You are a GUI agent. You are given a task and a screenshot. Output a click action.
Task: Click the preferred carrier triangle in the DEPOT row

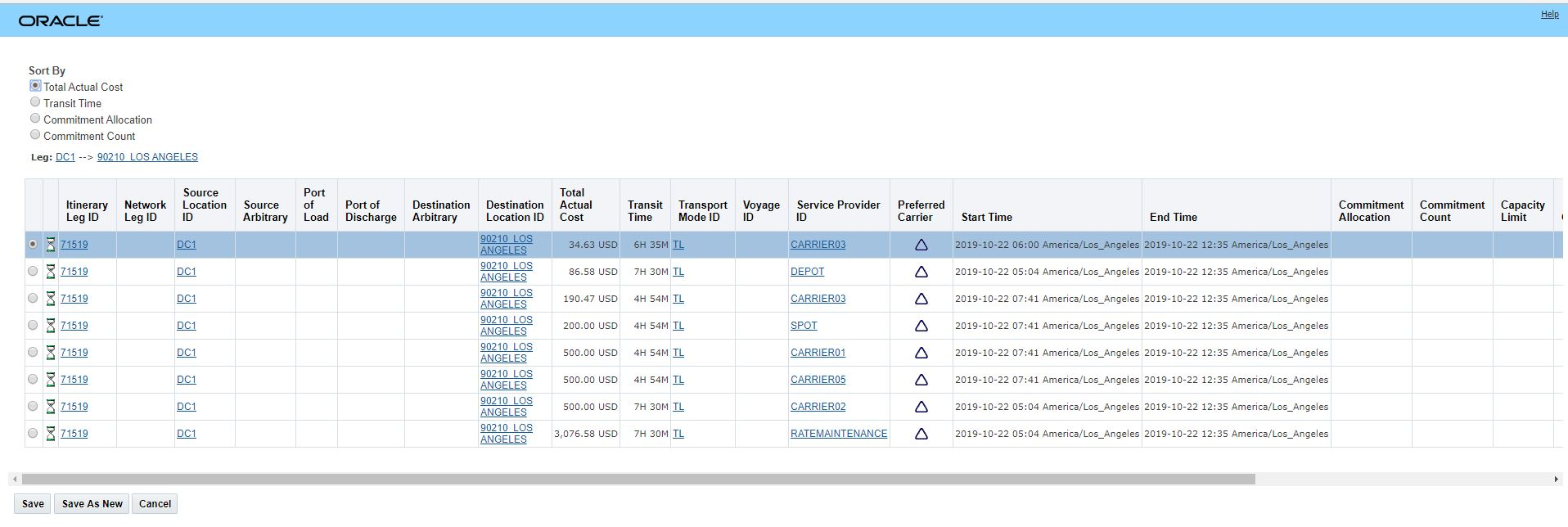(921, 272)
